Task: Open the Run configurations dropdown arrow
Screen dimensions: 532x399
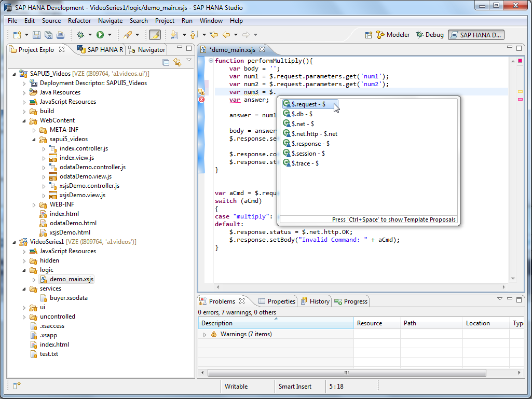Action: 110,35
